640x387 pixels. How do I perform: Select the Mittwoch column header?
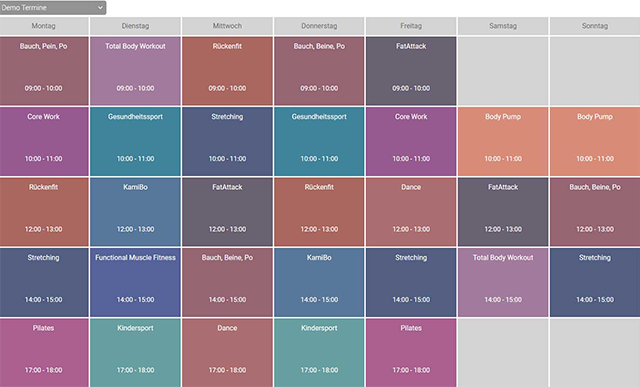tap(227, 26)
